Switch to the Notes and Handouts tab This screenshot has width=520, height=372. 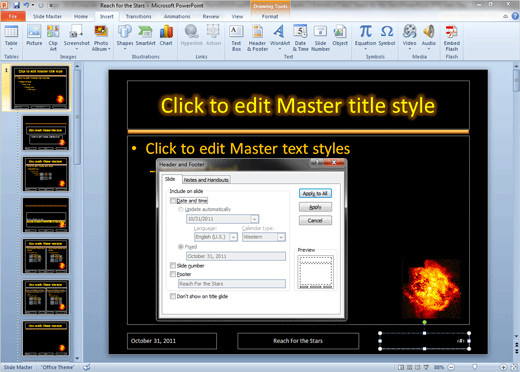(206, 180)
